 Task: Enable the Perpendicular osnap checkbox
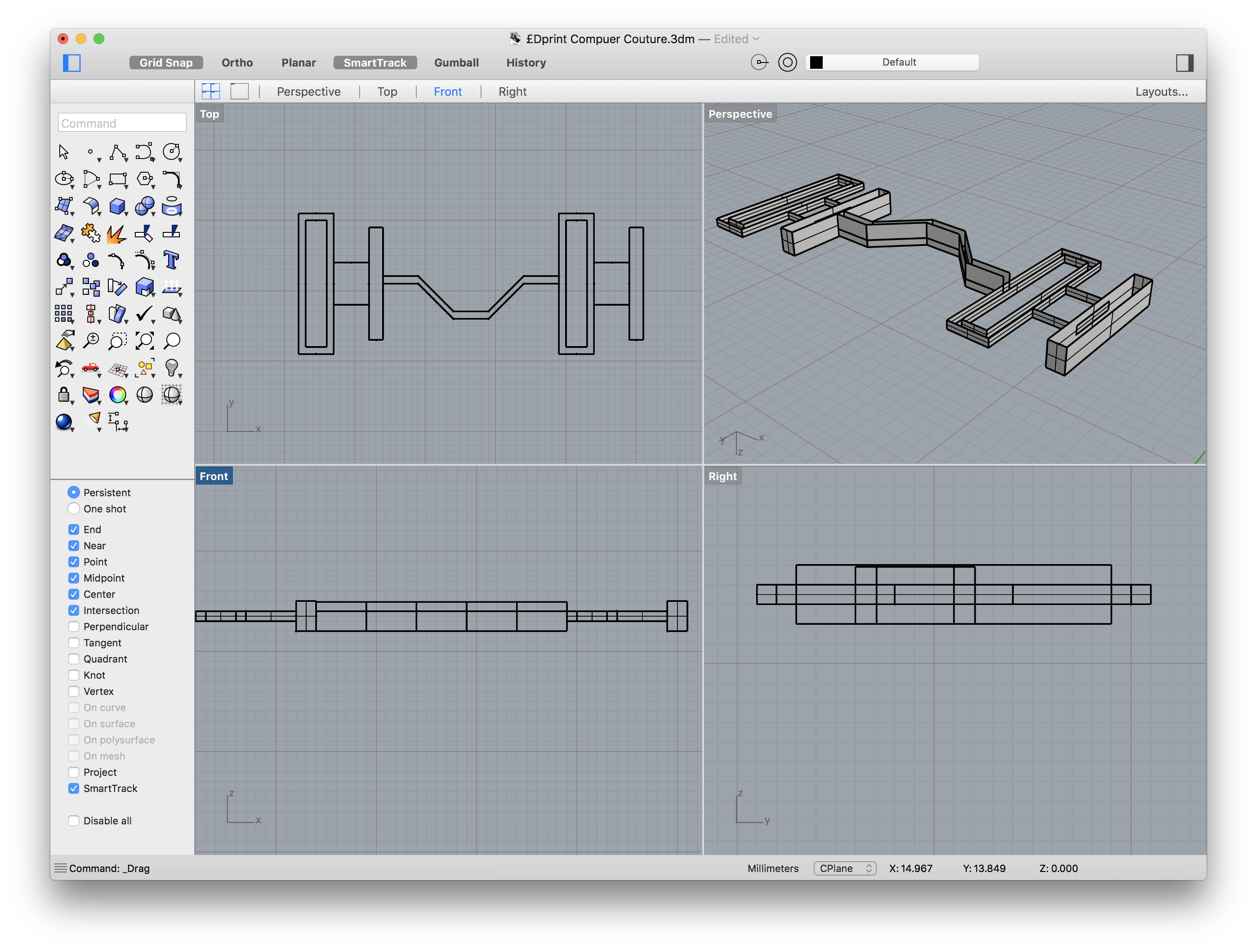74,627
